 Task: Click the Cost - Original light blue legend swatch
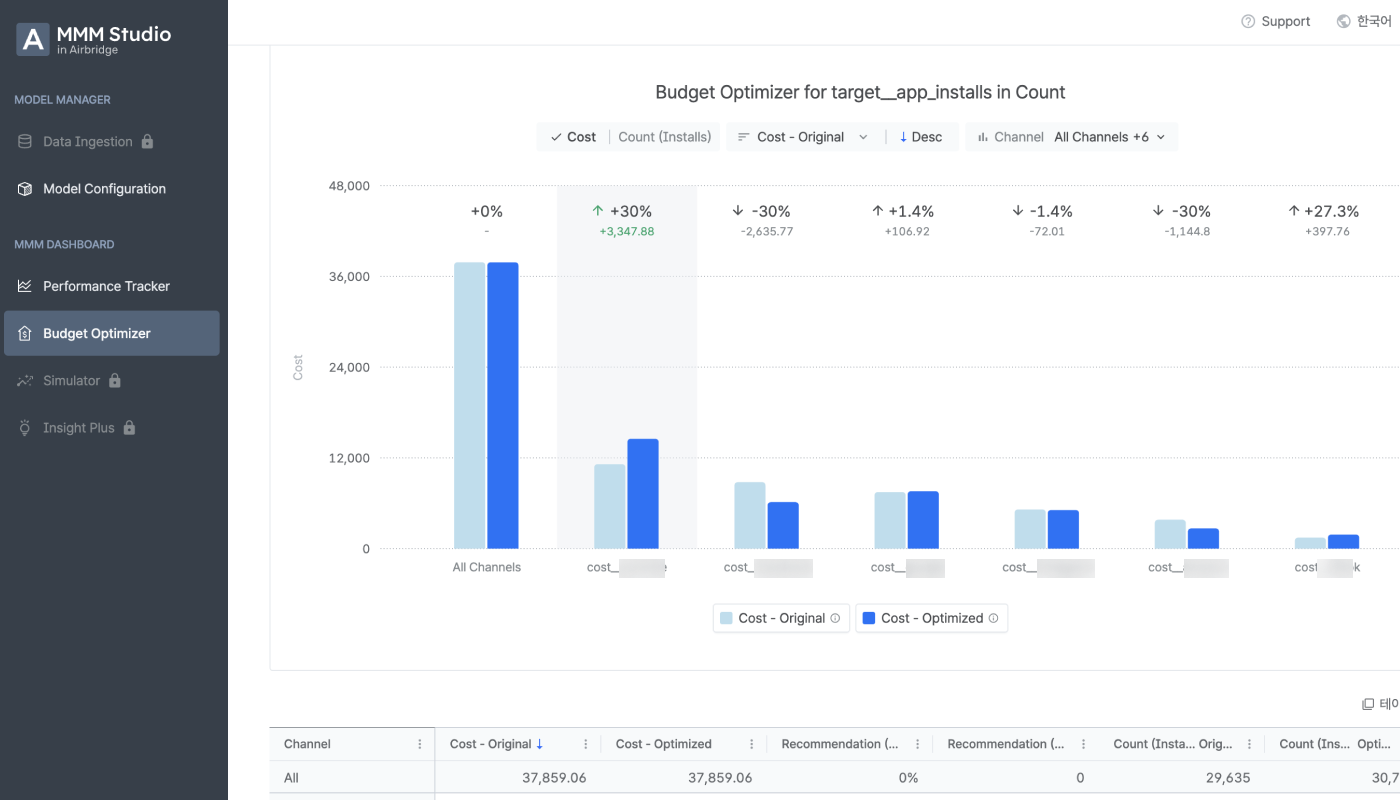[726, 618]
